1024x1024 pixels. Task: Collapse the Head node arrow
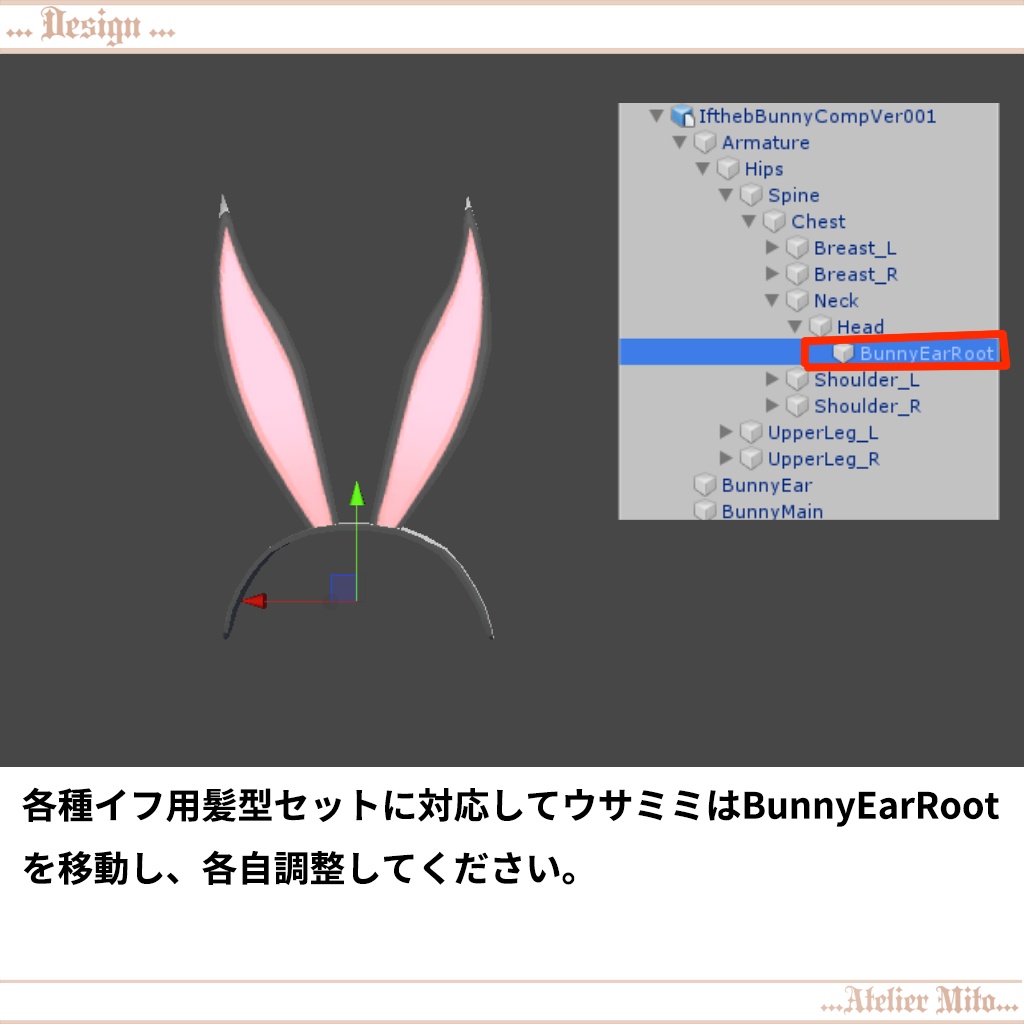(795, 327)
